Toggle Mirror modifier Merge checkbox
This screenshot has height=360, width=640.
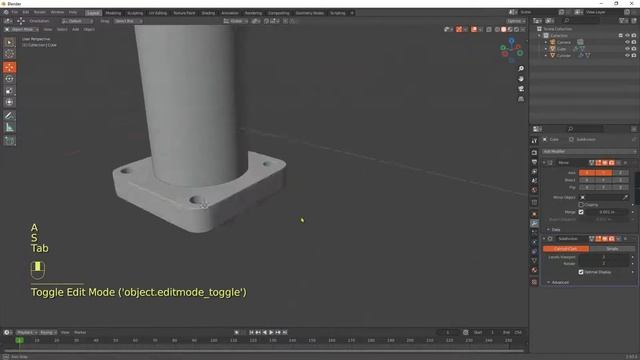tap(581, 212)
